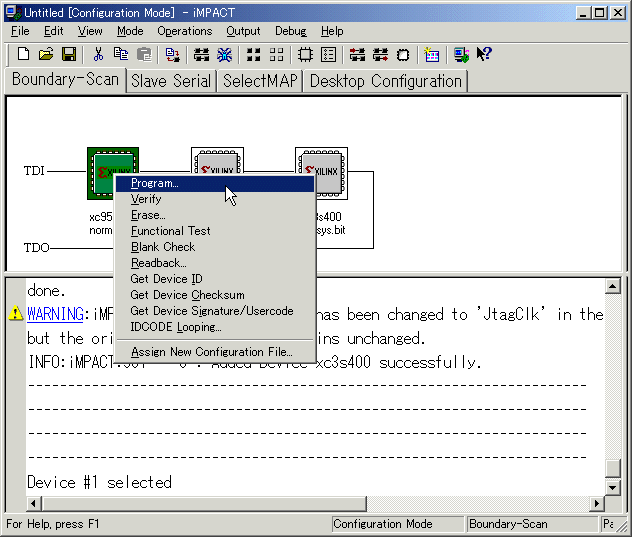Image resolution: width=632 pixels, height=537 pixels.
Task: Click the Select All filled squares icon
Action: pos(254,55)
